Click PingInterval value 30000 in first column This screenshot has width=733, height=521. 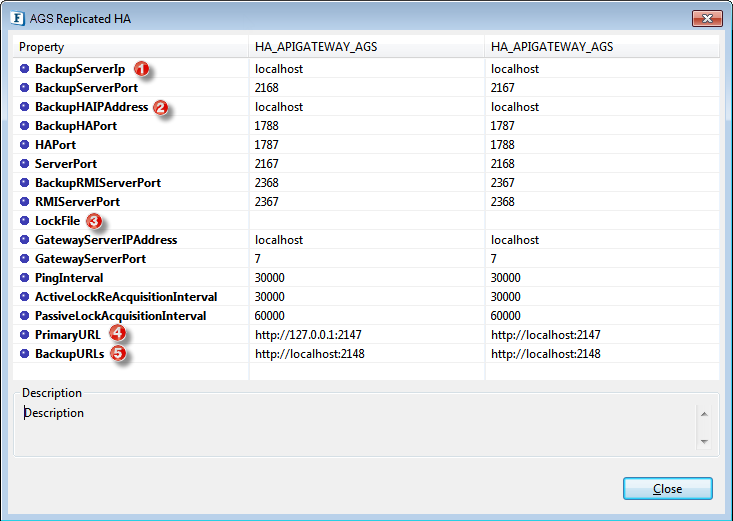click(x=269, y=277)
